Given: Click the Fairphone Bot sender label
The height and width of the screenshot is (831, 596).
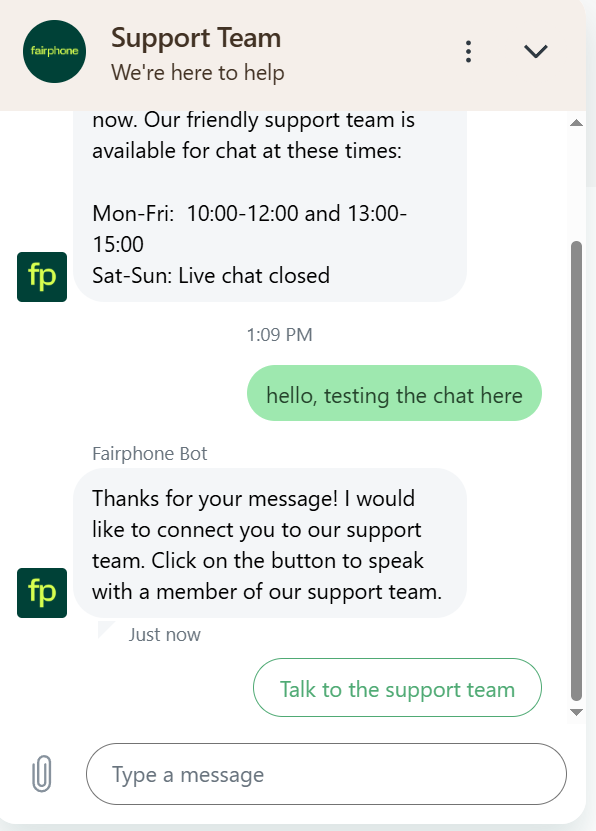Looking at the screenshot, I should pos(149,454).
